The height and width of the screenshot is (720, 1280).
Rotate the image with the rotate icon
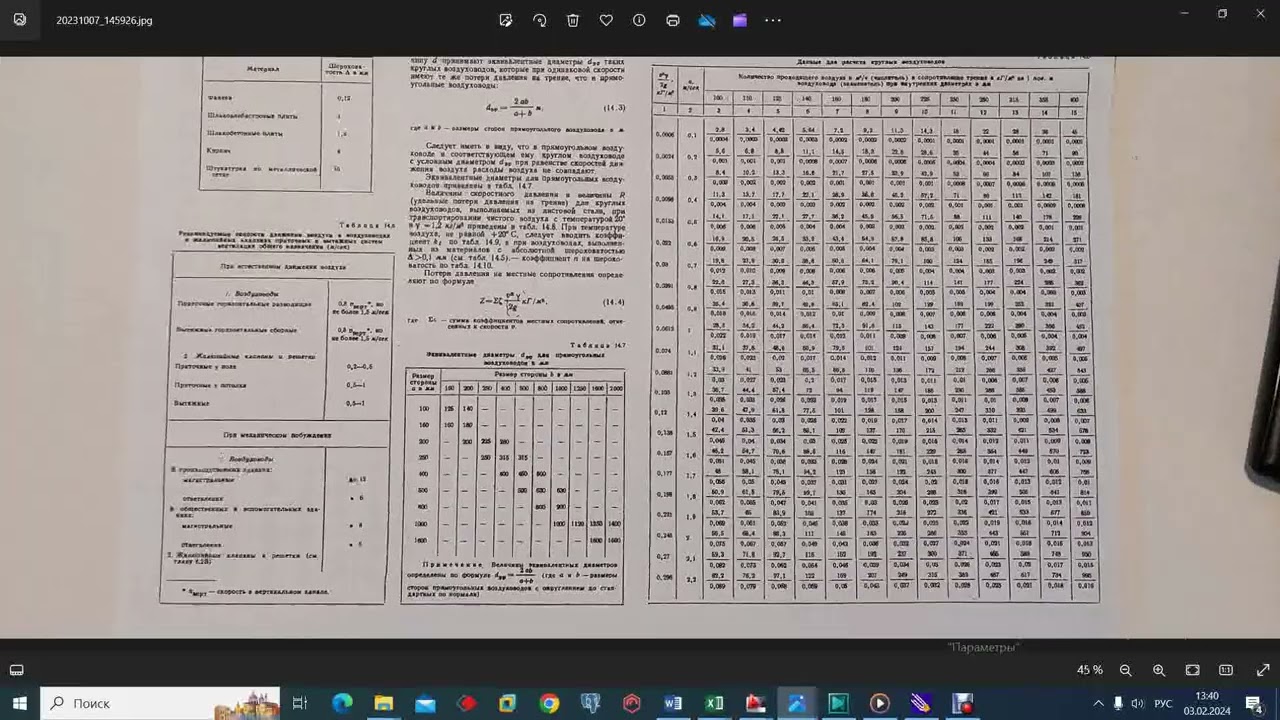pyautogui.click(x=540, y=20)
